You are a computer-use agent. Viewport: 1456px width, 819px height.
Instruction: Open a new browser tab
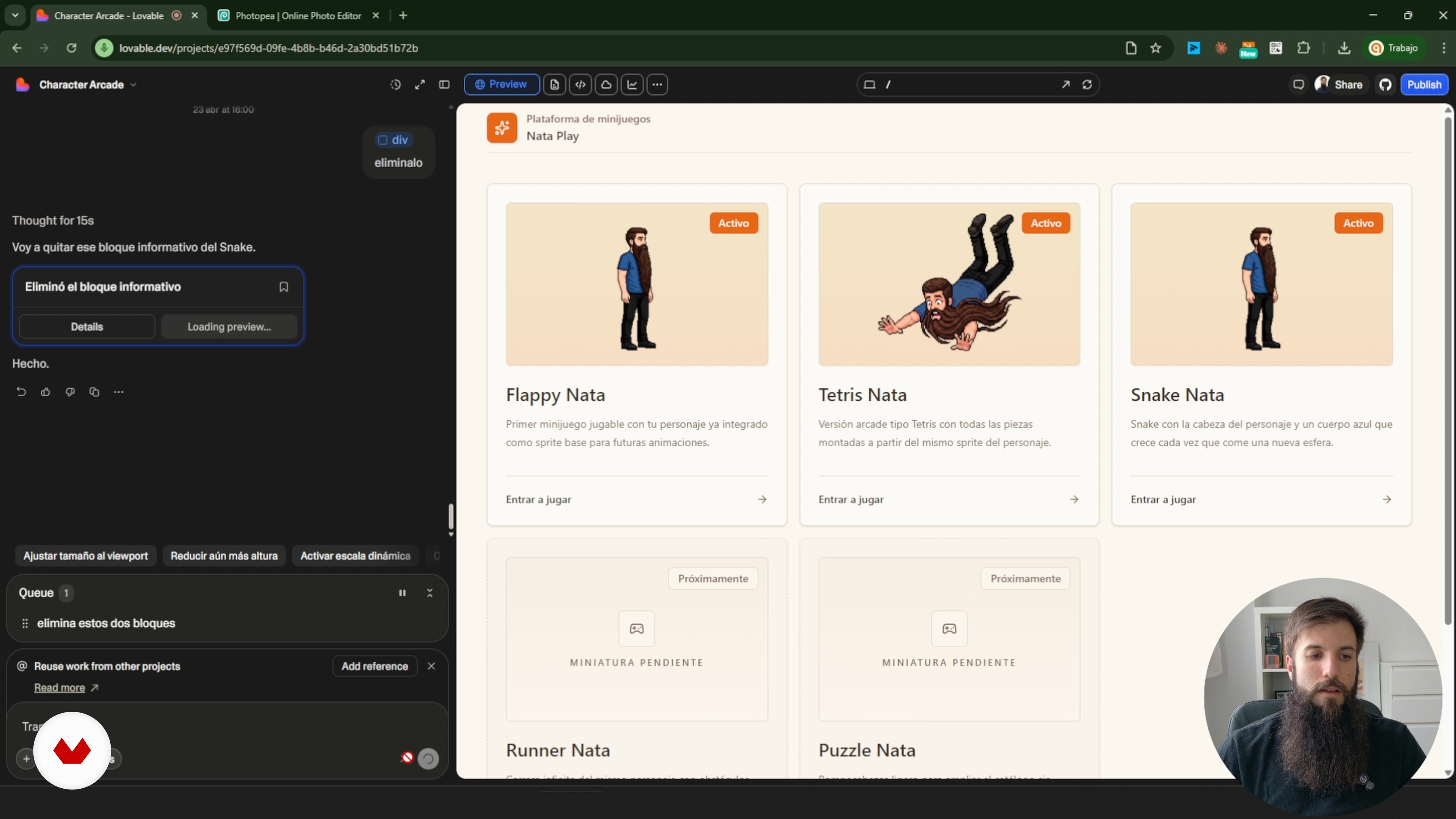pos(403,16)
